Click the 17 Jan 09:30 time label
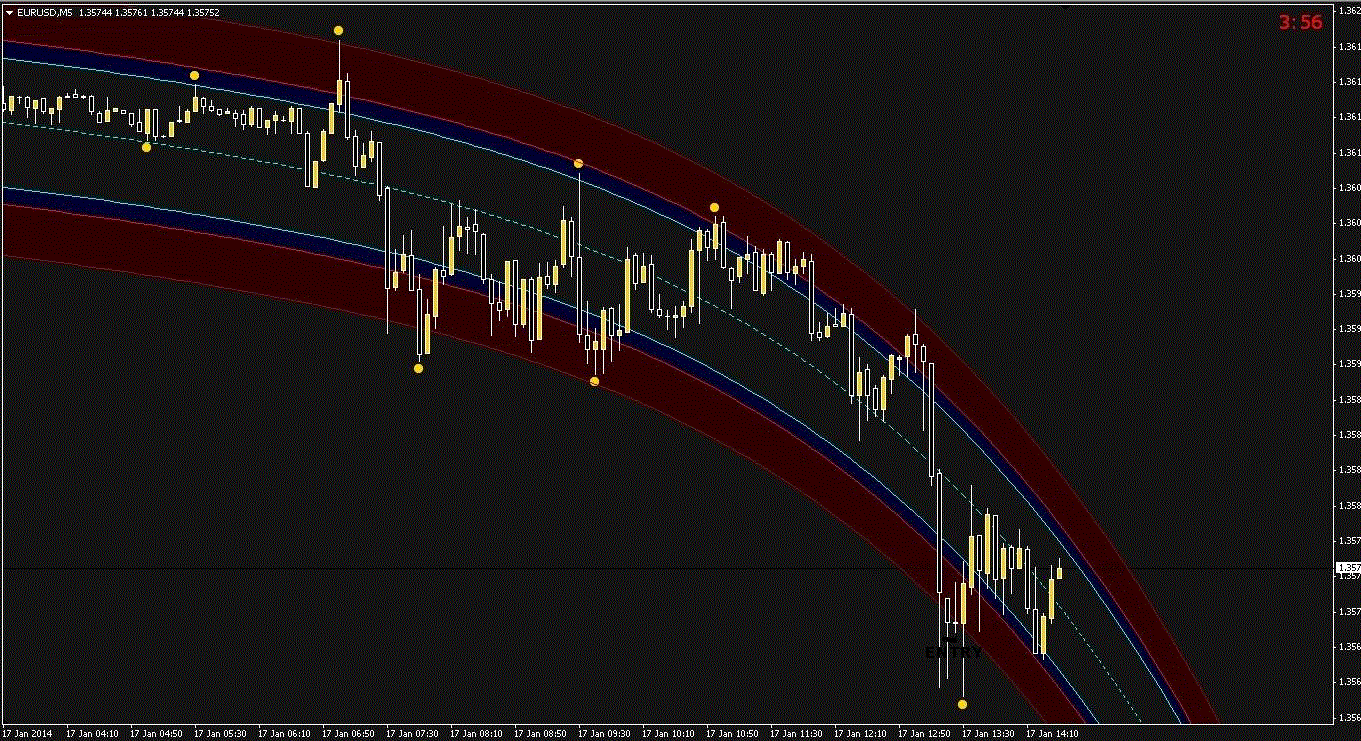 pyautogui.click(x=604, y=733)
